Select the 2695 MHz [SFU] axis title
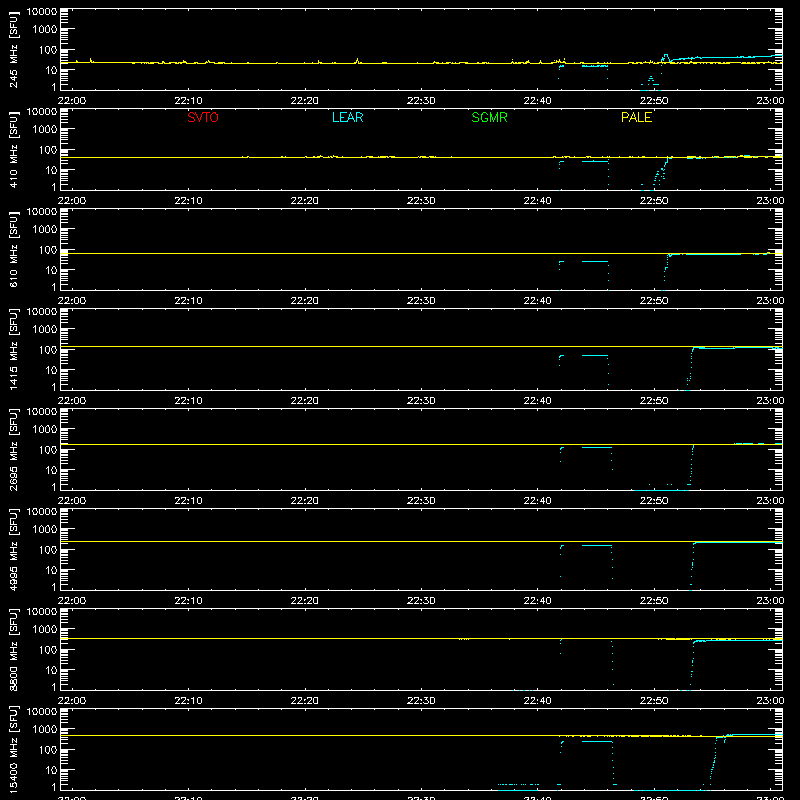The width and height of the screenshot is (800, 800). click(x=13, y=449)
